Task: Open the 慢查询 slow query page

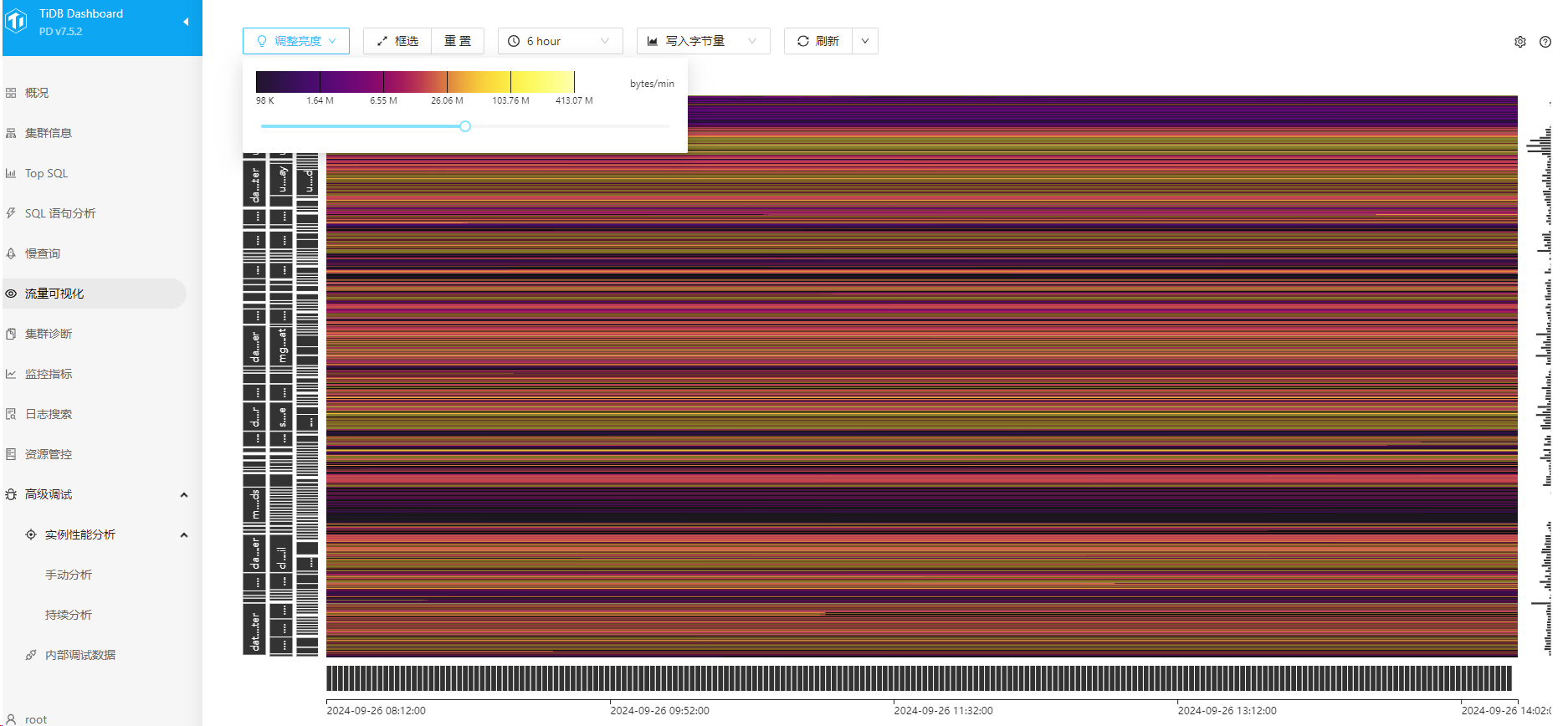Action: 42,253
